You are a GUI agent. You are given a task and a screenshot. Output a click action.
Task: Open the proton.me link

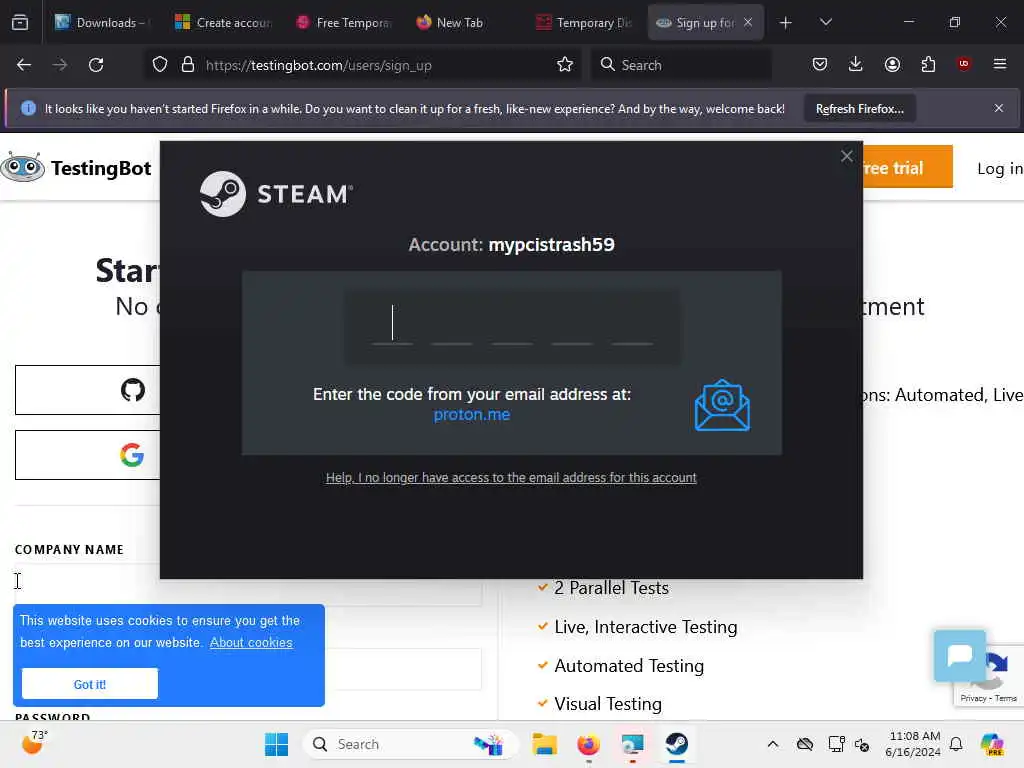(x=472, y=415)
